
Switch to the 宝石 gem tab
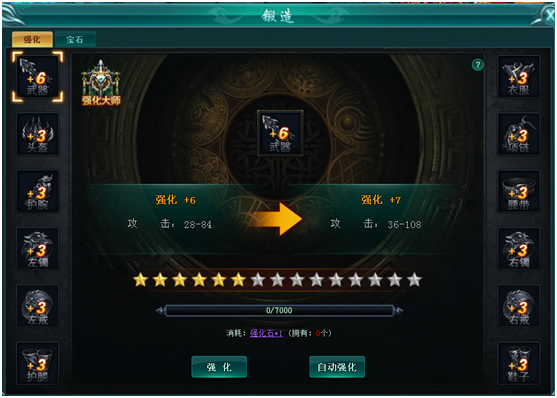point(75,39)
